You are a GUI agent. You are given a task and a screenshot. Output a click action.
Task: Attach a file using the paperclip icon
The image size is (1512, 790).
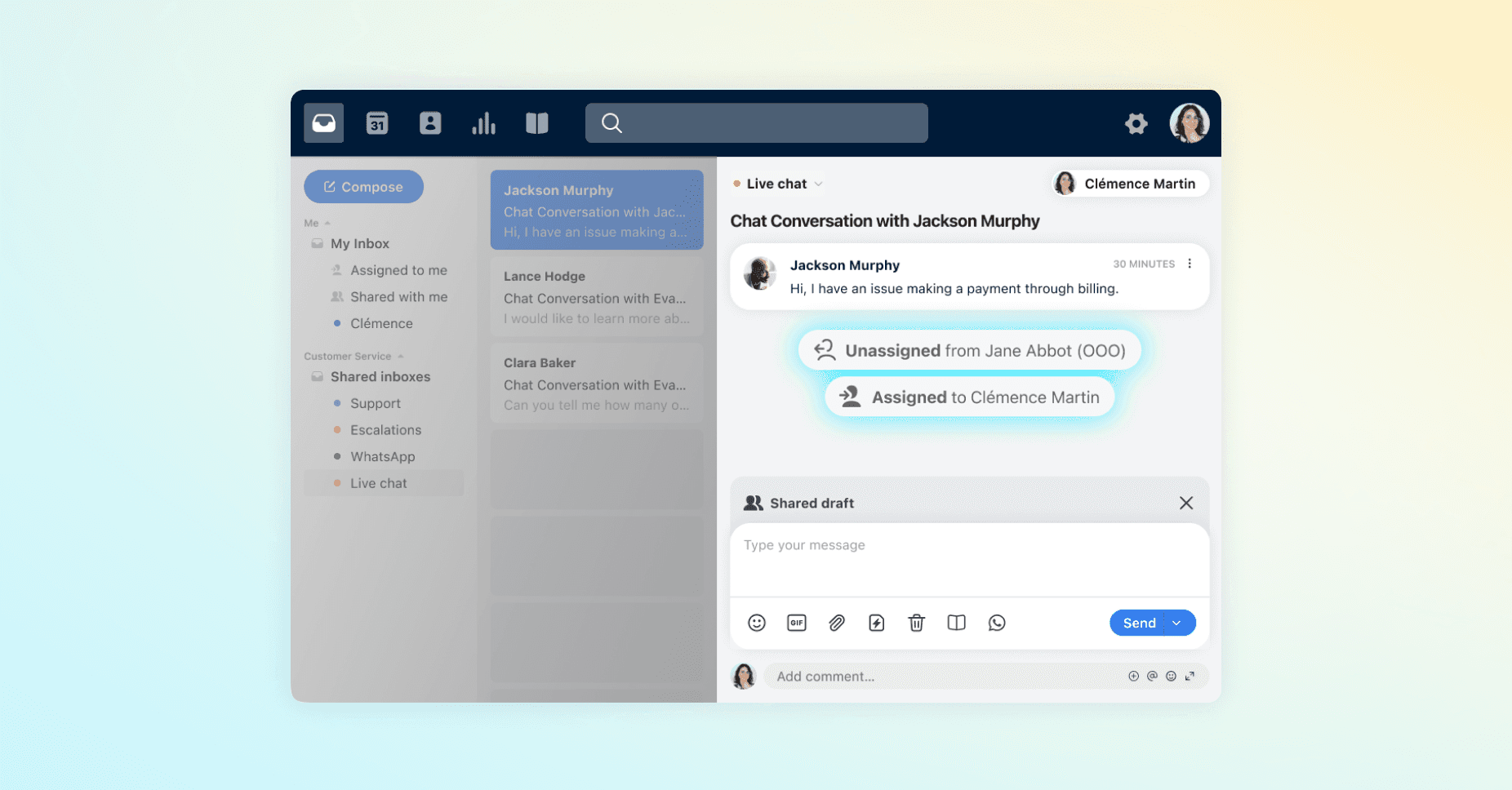(x=836, y=623)
